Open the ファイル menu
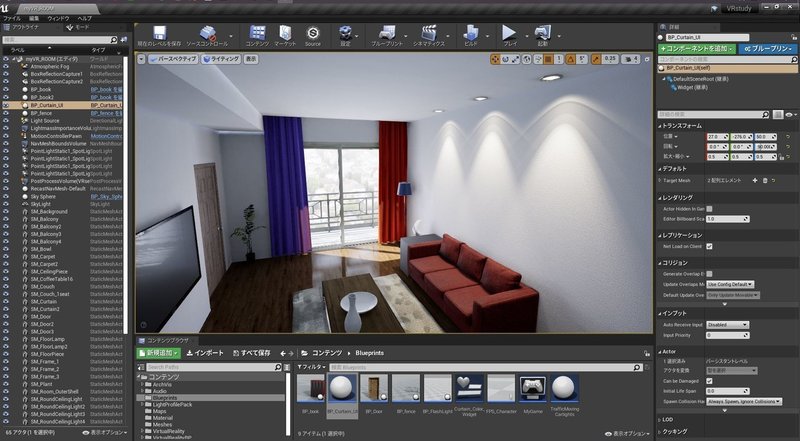Image resolution: width=800 pixels, height=441 pixels. click(x=12, y=18)
